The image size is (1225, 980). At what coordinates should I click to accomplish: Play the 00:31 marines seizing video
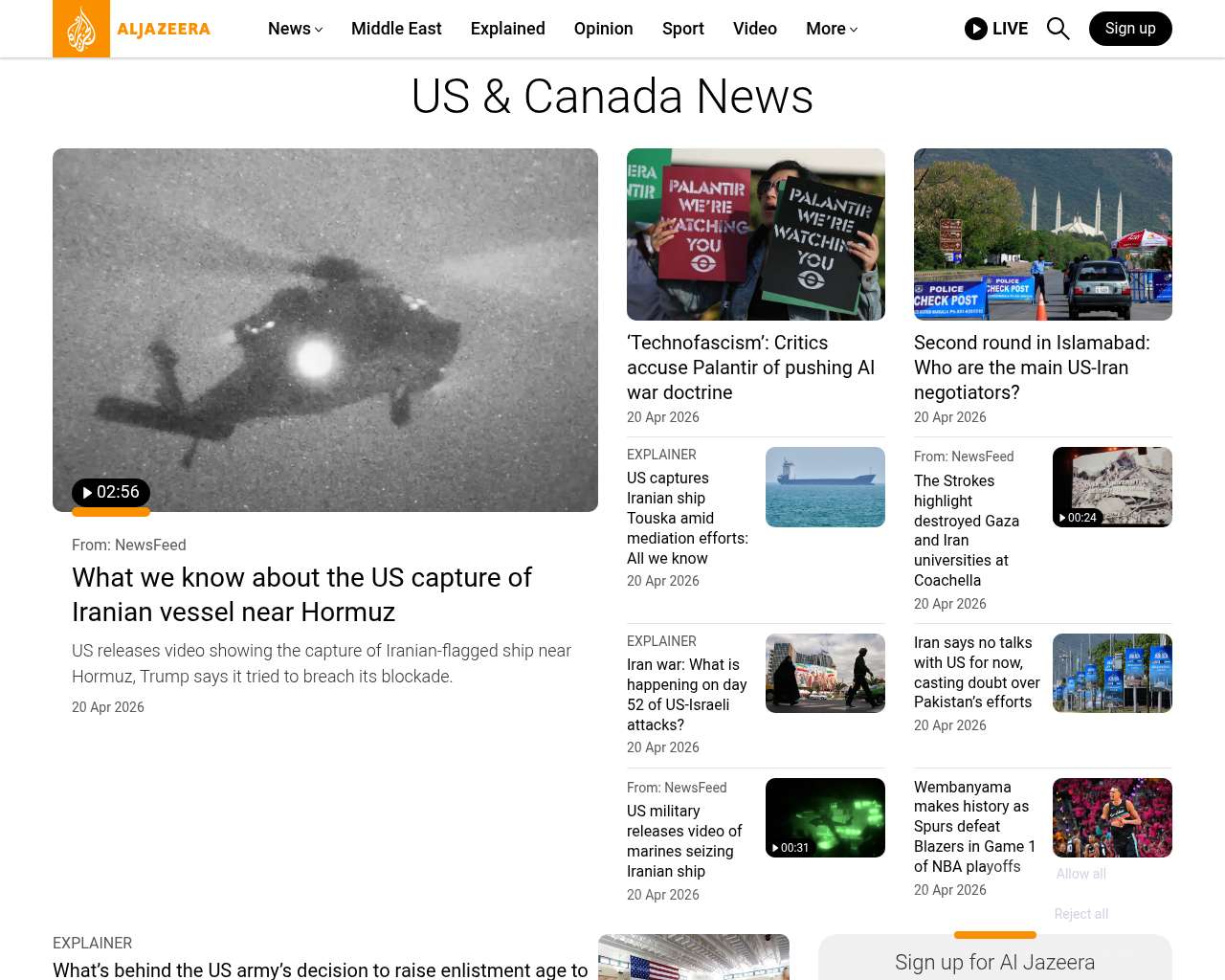pyautogui.click(x=791, y=848)
